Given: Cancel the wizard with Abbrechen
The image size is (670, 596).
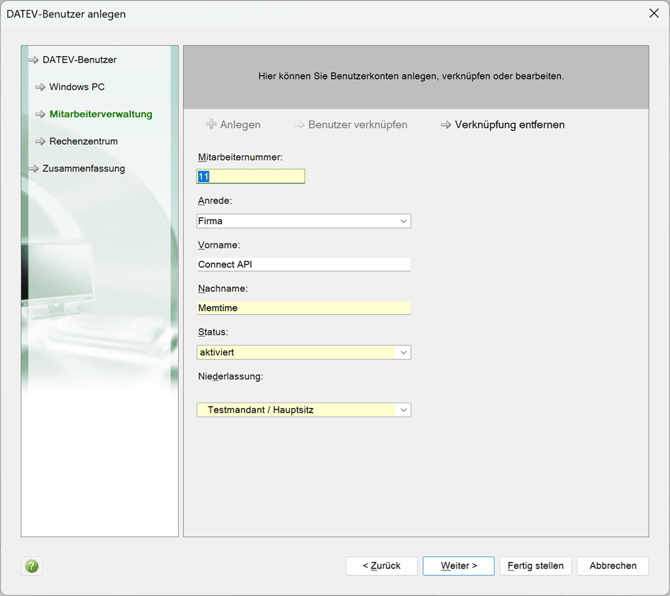Looking at the screenshot, I should coord(612,566).
